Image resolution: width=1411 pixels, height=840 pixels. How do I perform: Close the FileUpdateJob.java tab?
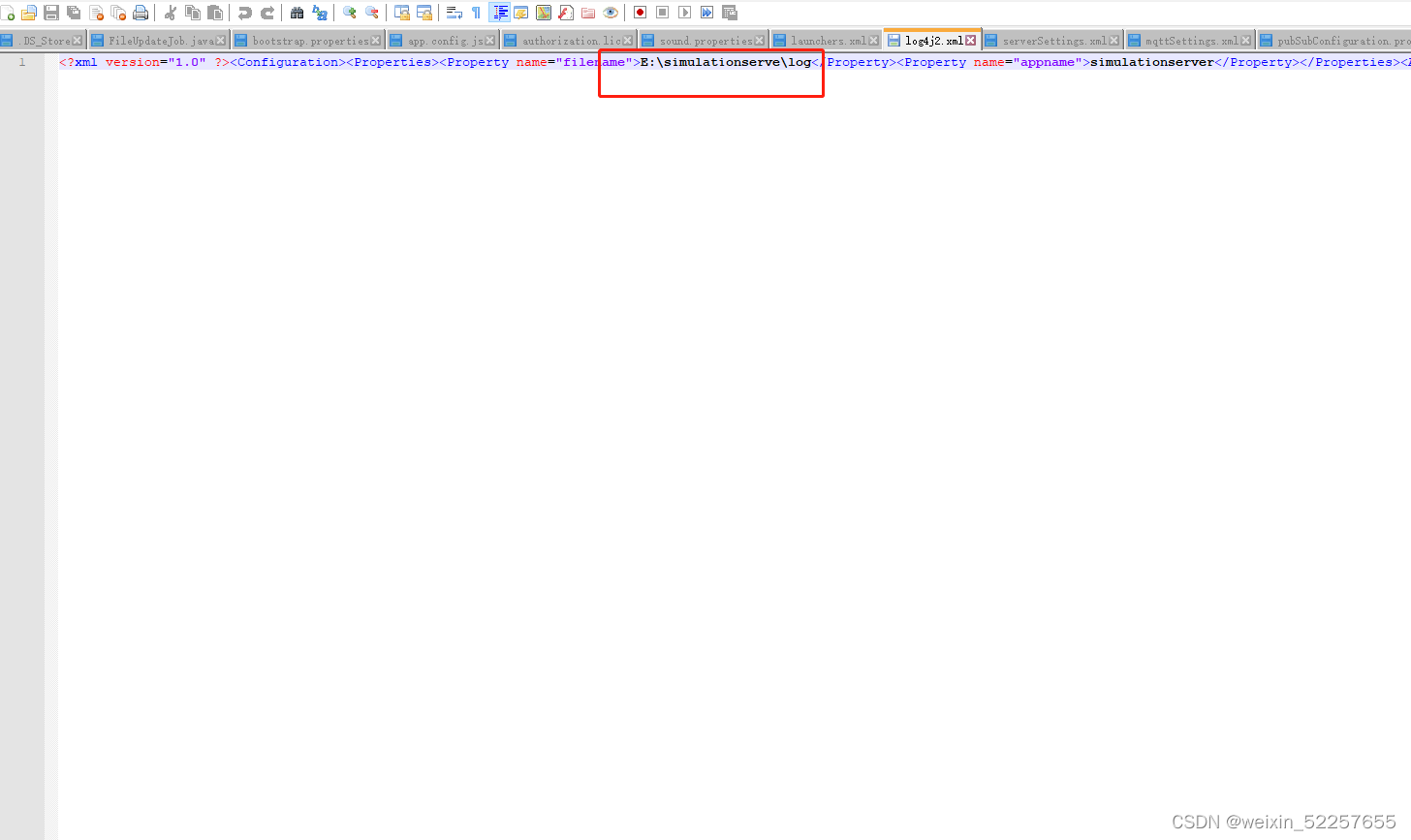[221, 41]
